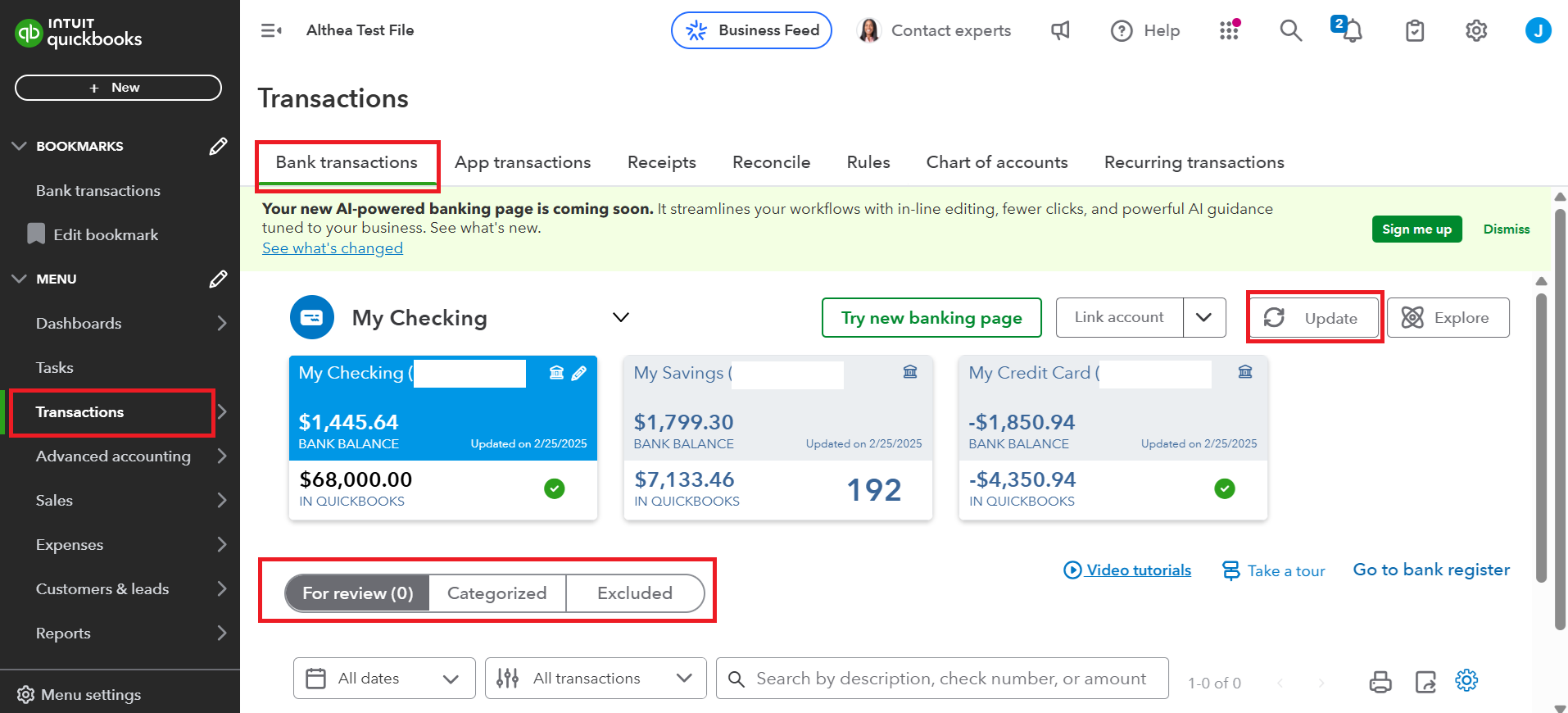Click edit pencil on My Checking card
Viewport: 1568px width, 713px height.
(578, 373)
